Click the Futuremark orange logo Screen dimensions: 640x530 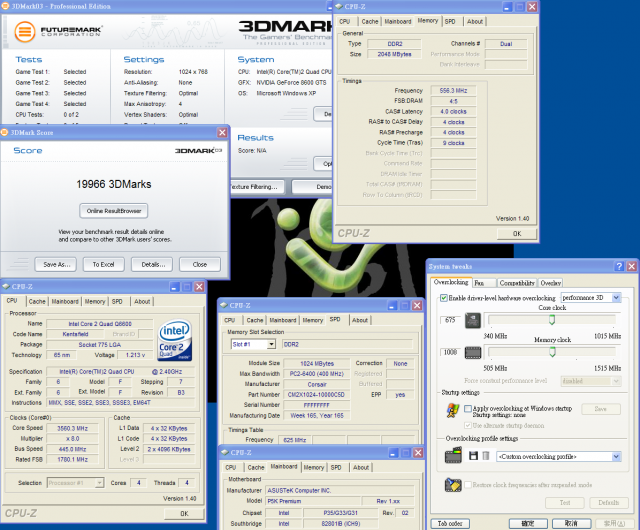pyautogui.click(x=25, y=31)
